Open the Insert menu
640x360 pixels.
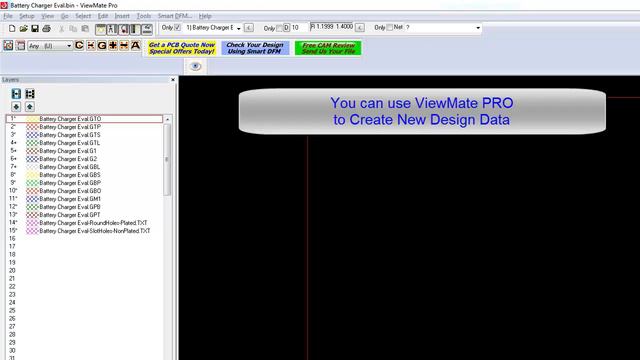pos(122,16)
